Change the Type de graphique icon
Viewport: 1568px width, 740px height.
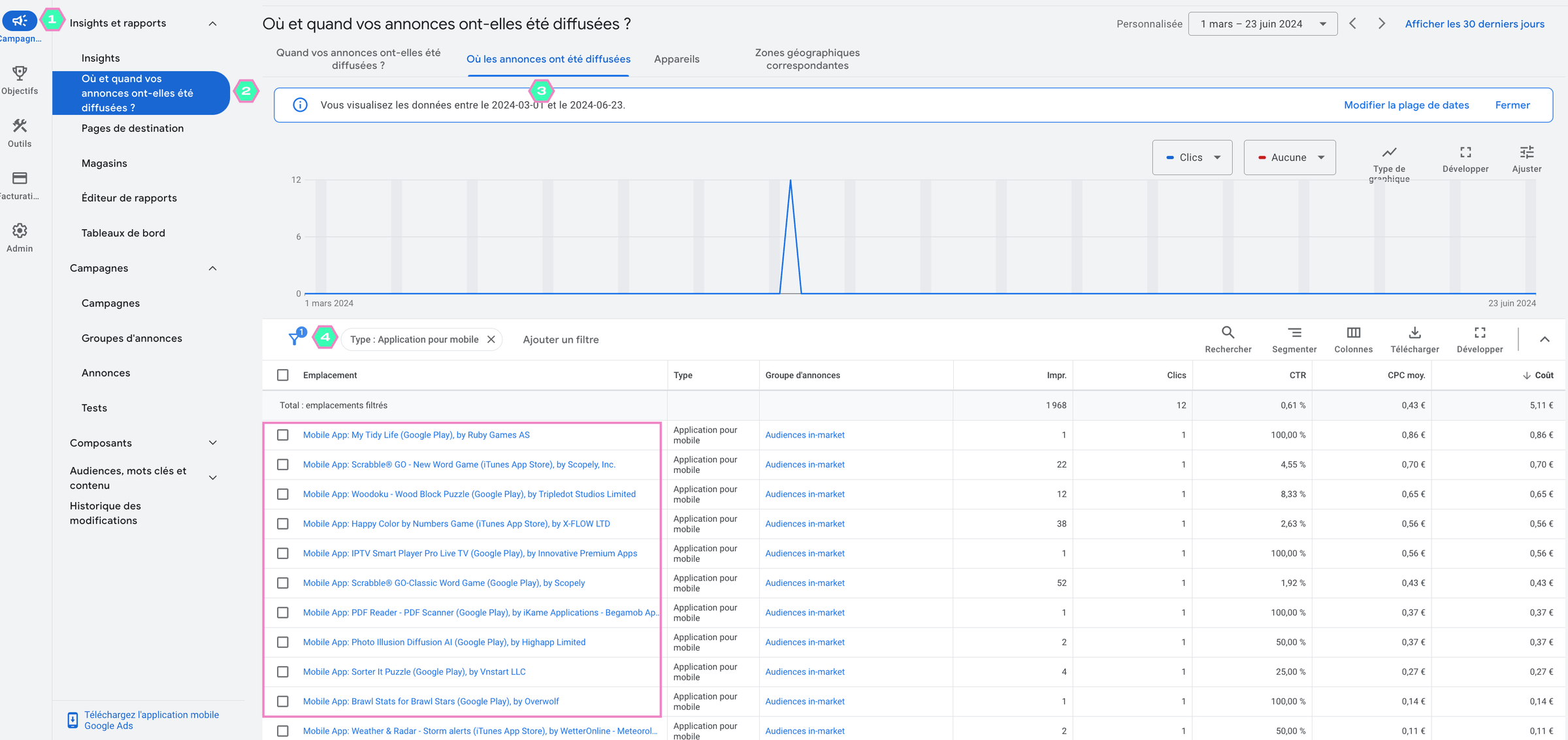tap(1389, 152)
